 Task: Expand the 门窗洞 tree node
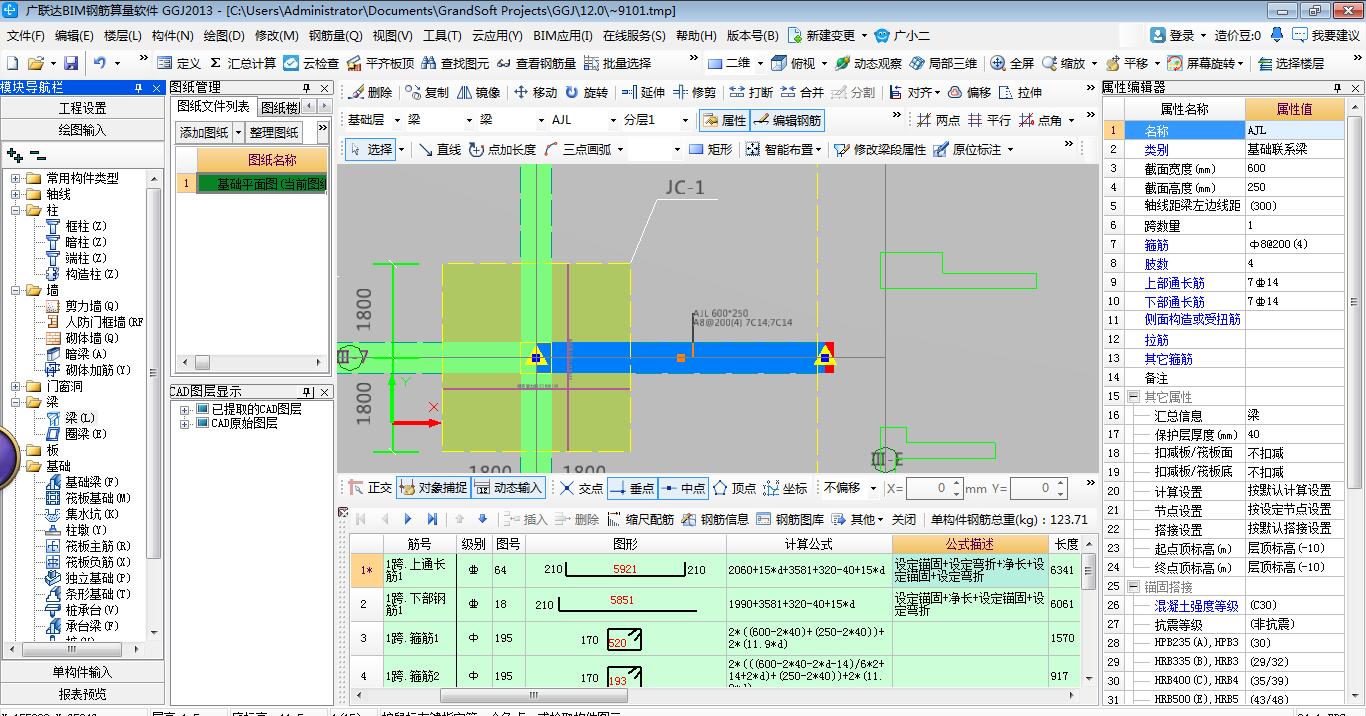16,386
